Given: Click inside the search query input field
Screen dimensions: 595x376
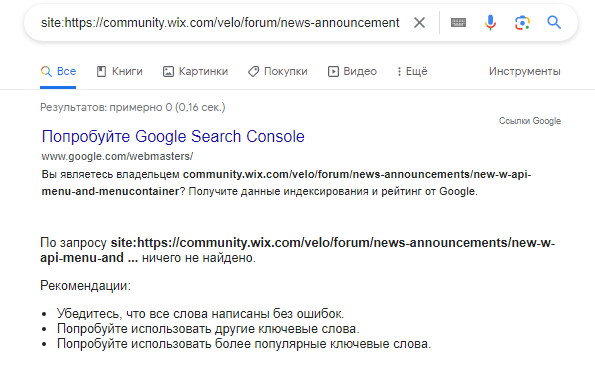Looking at the screenshot, I should click(x=220, y=23).
